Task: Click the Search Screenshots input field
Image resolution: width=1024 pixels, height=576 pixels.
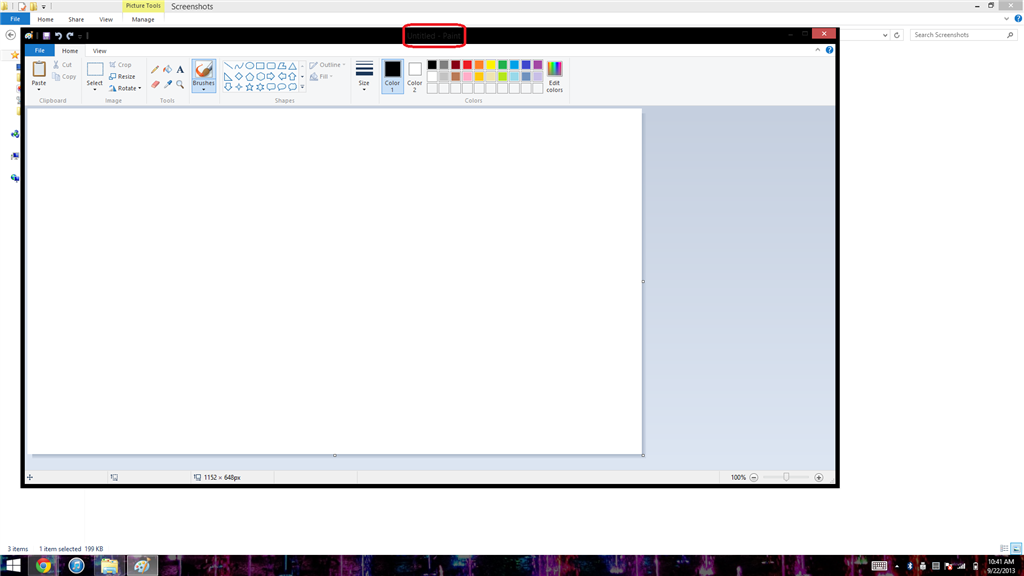Action: 963,35
